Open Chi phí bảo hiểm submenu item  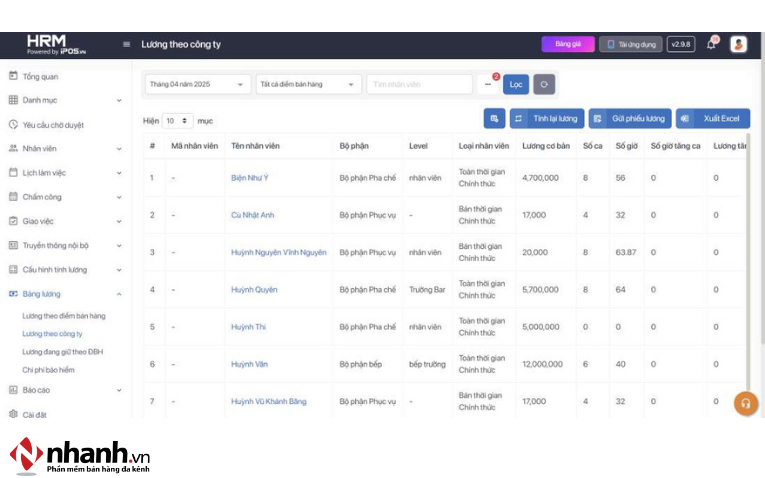48,370
